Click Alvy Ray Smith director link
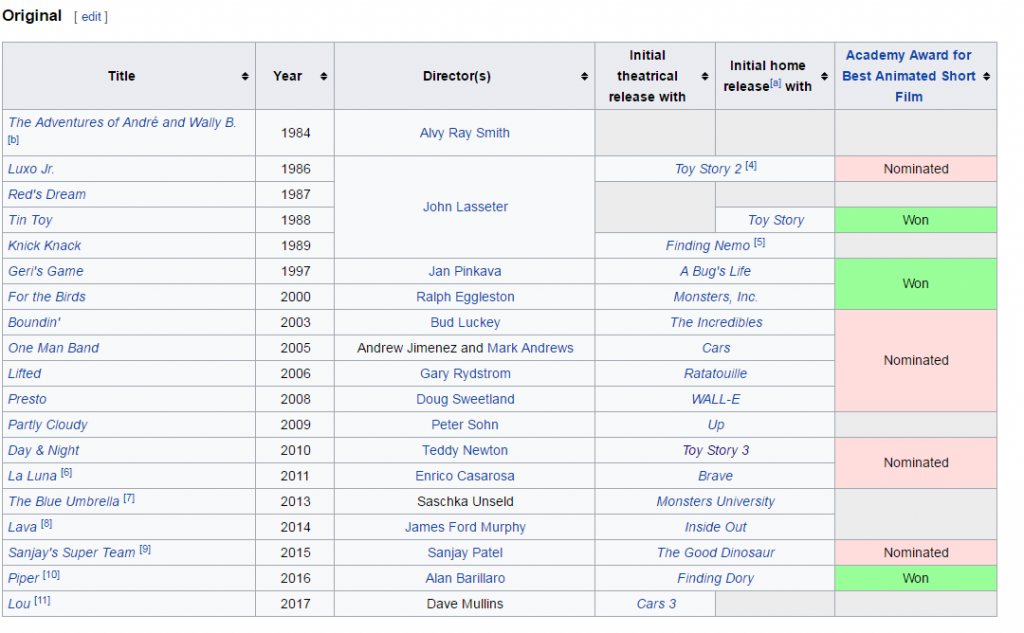The width and height of the screenshot is (1024, 633). click(465, 133)
